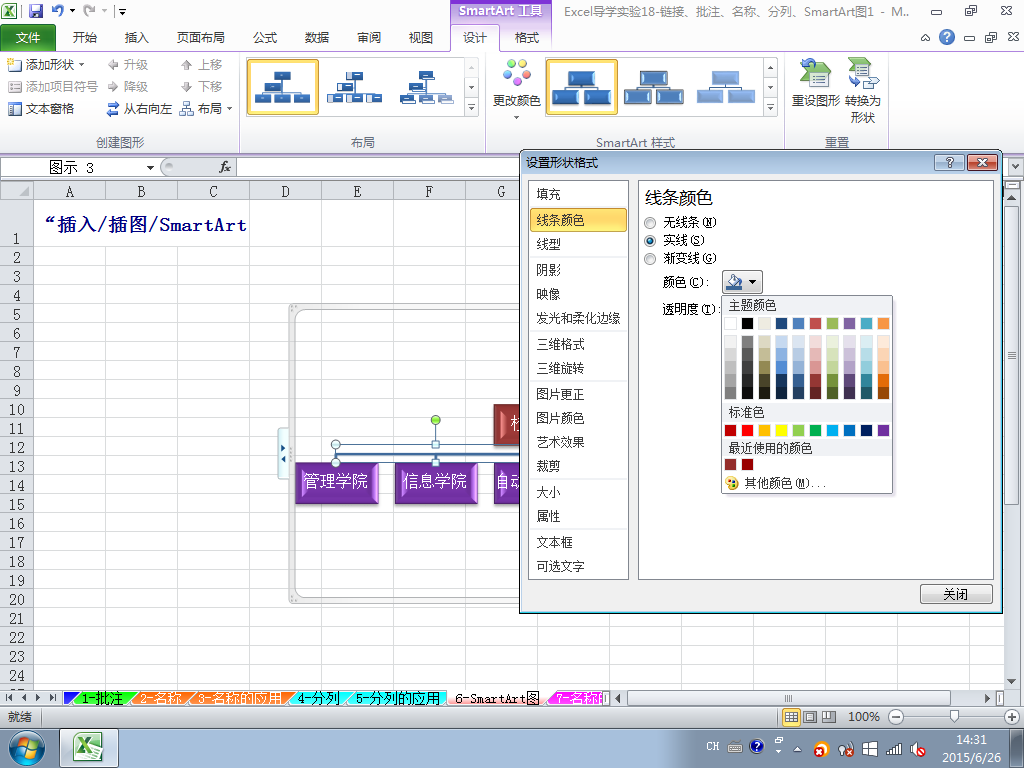Open the 文本窗格 text pane
The height and width of the screenshot is (768, 1024).
click(40, 108)
